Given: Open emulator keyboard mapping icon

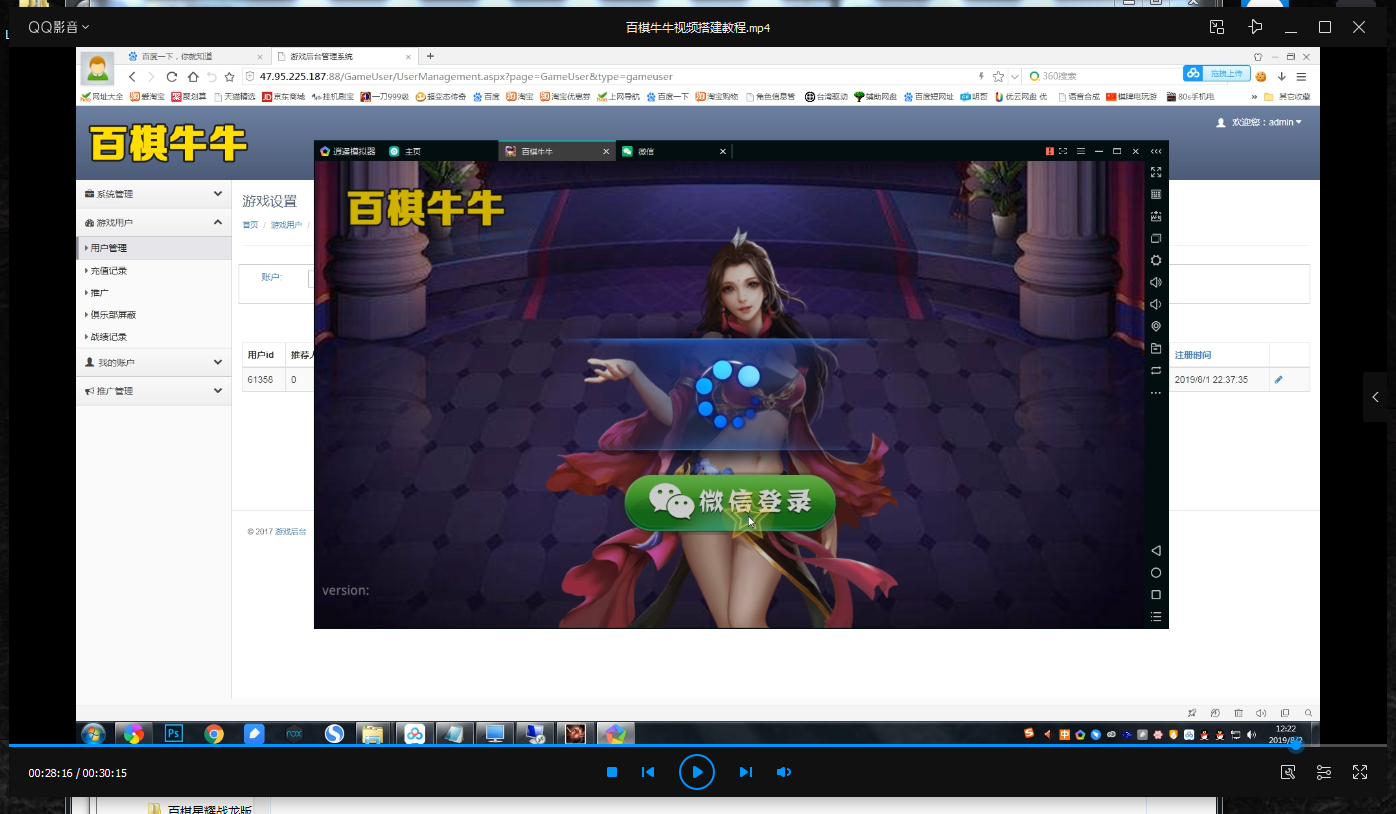Looking at the screenshot, I should (1156, 194).
